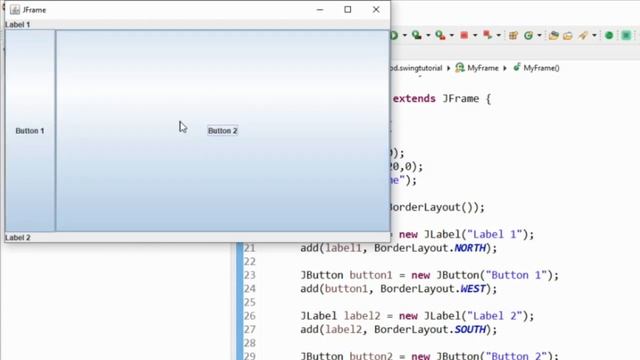The width and height of the screenshot is (640, 360).
Task: Select MyFrame class in breadcrumb
Action: (x=483, y=68)
